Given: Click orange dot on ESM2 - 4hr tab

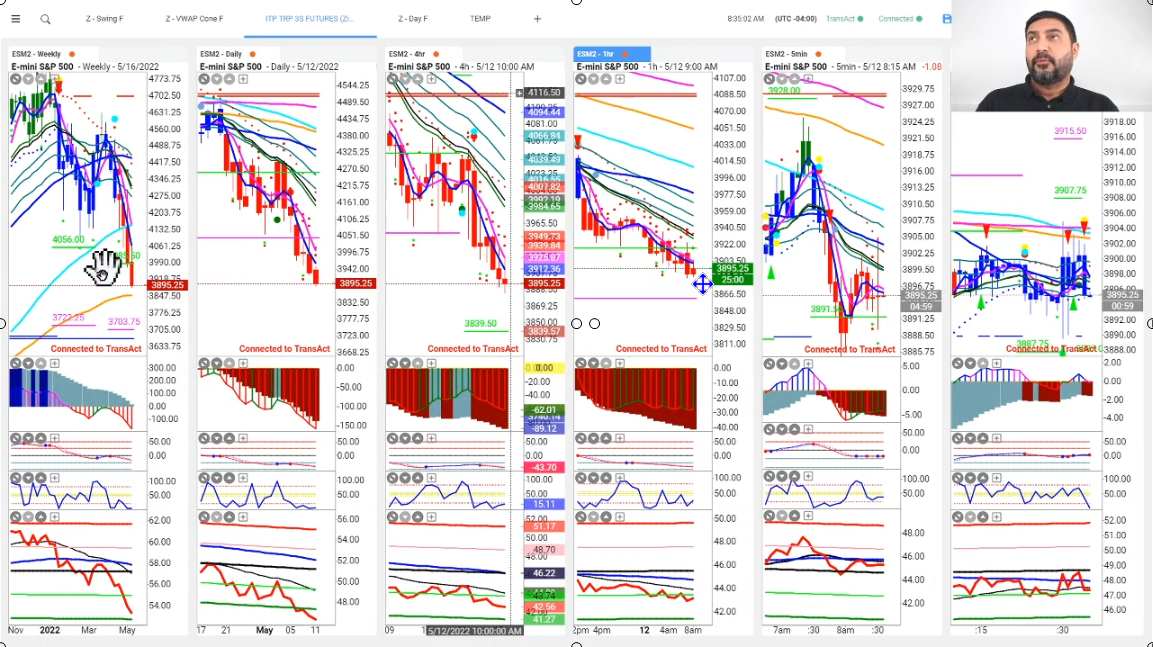Looking at the screenshot, I should click(436, 54).
